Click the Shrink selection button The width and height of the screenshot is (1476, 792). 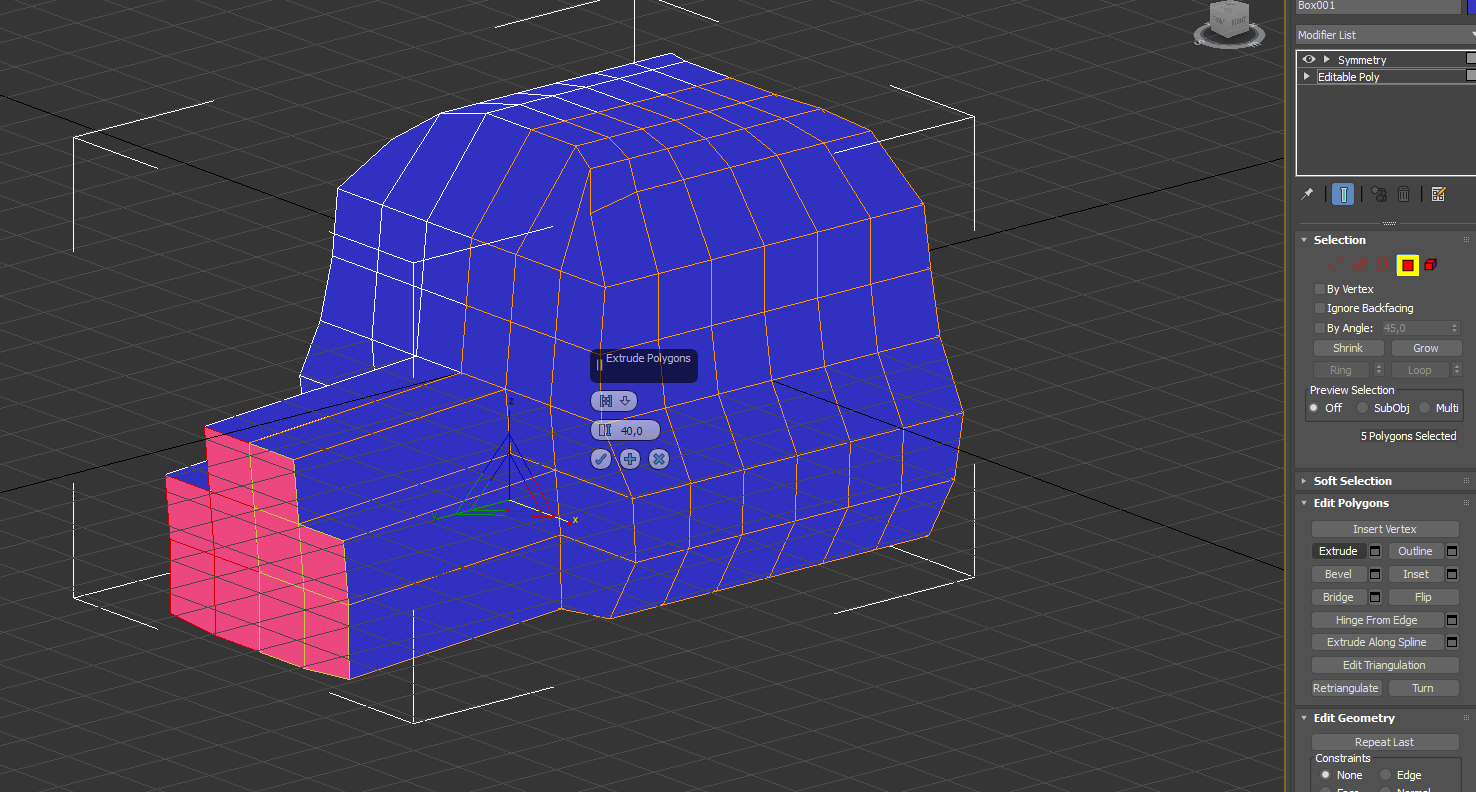coord(1348,348)
